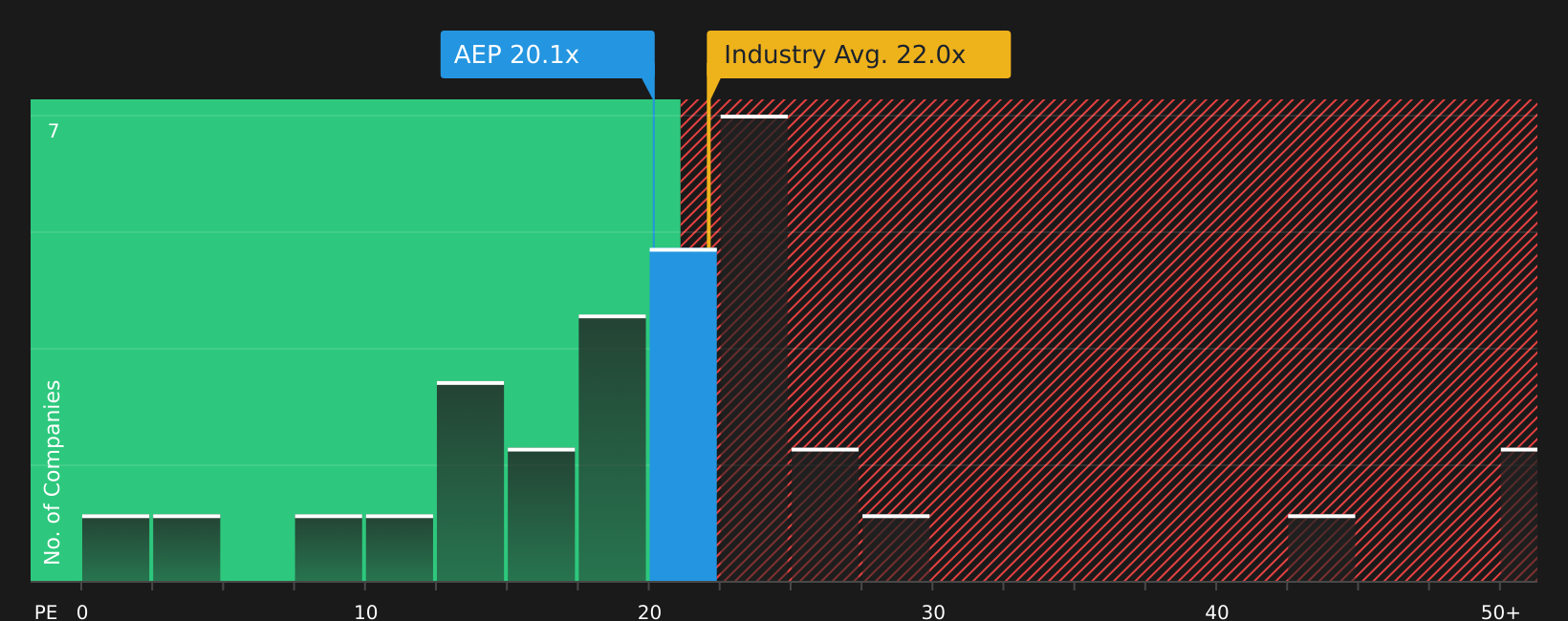This screenshot has height=621, width=1568.
Task: Click the histogram bar for PE 27.5 to 30
Action: point(896,547)
